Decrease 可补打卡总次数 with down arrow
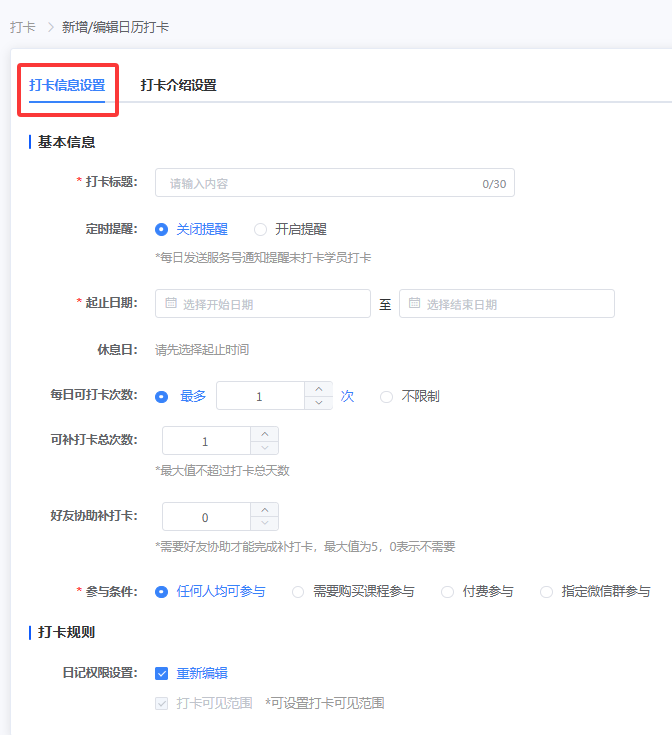 coord(265,448)
